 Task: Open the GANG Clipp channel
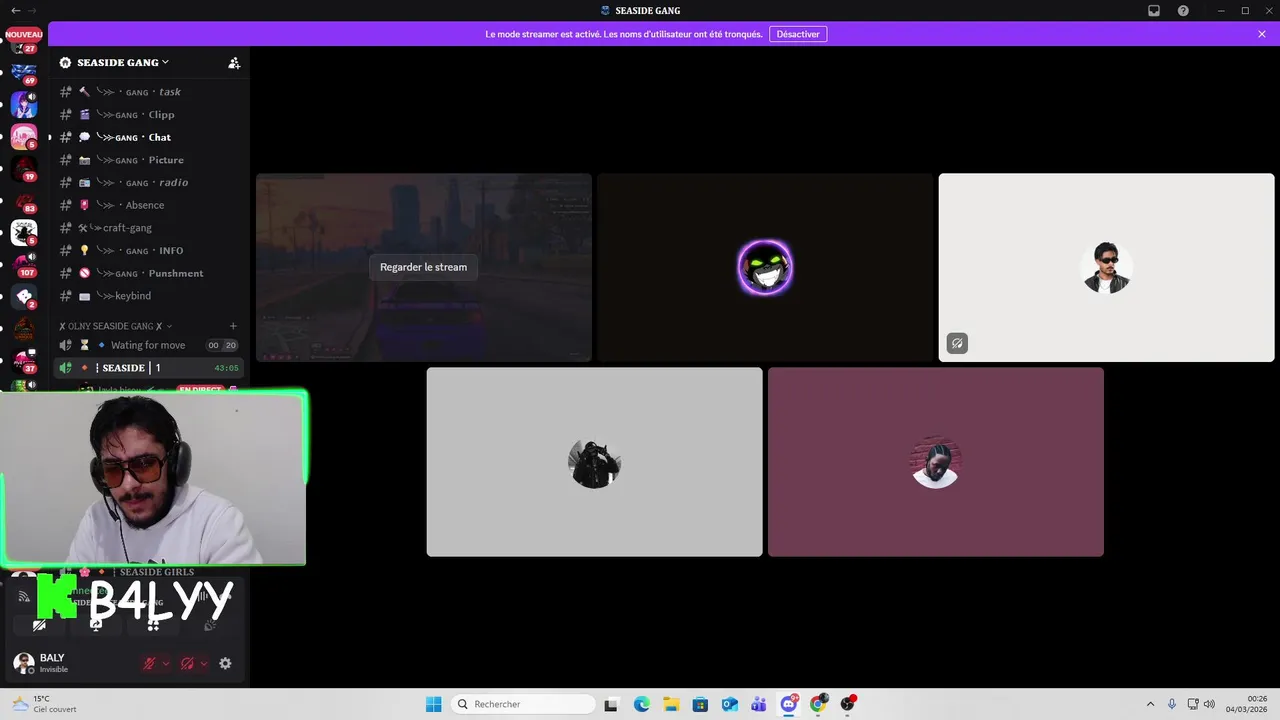coord(148,115)
